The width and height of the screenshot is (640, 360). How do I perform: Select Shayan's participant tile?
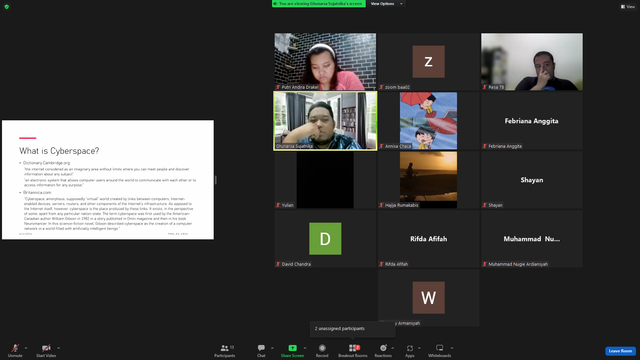532,180
